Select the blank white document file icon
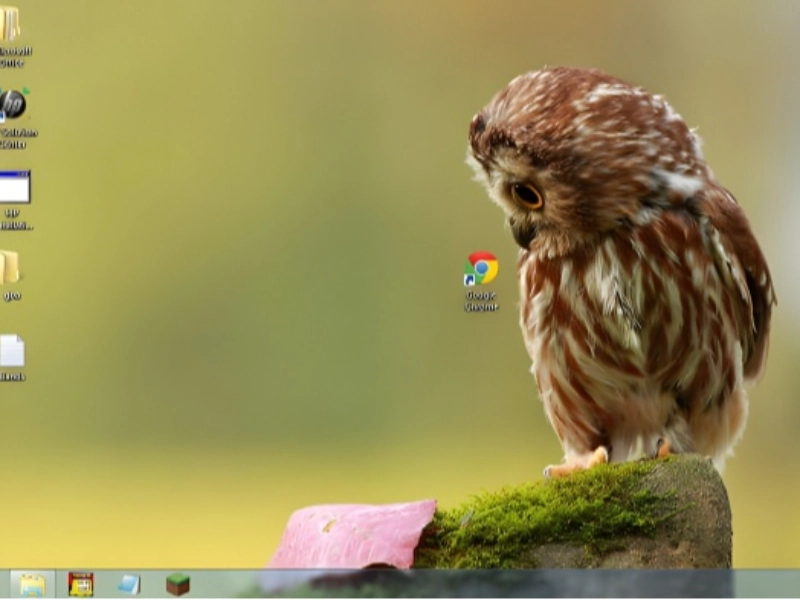The image size is (800, 600). tap(11, 351)
